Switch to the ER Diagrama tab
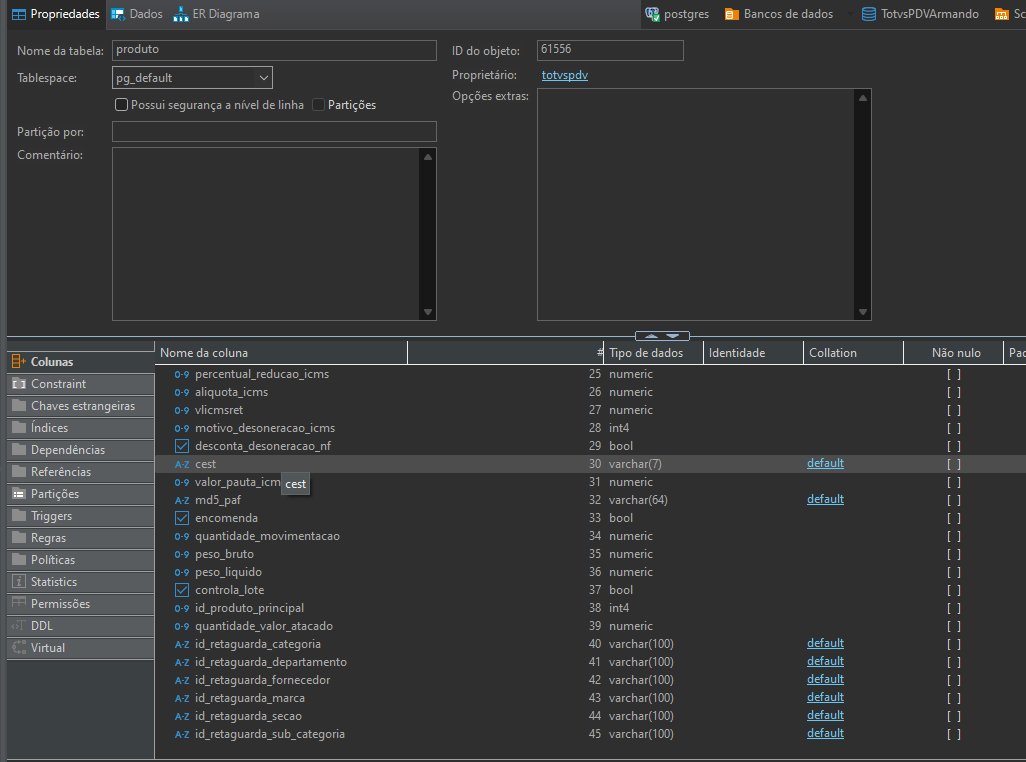The image size is (1026, 762). click(x=216, y=14)
